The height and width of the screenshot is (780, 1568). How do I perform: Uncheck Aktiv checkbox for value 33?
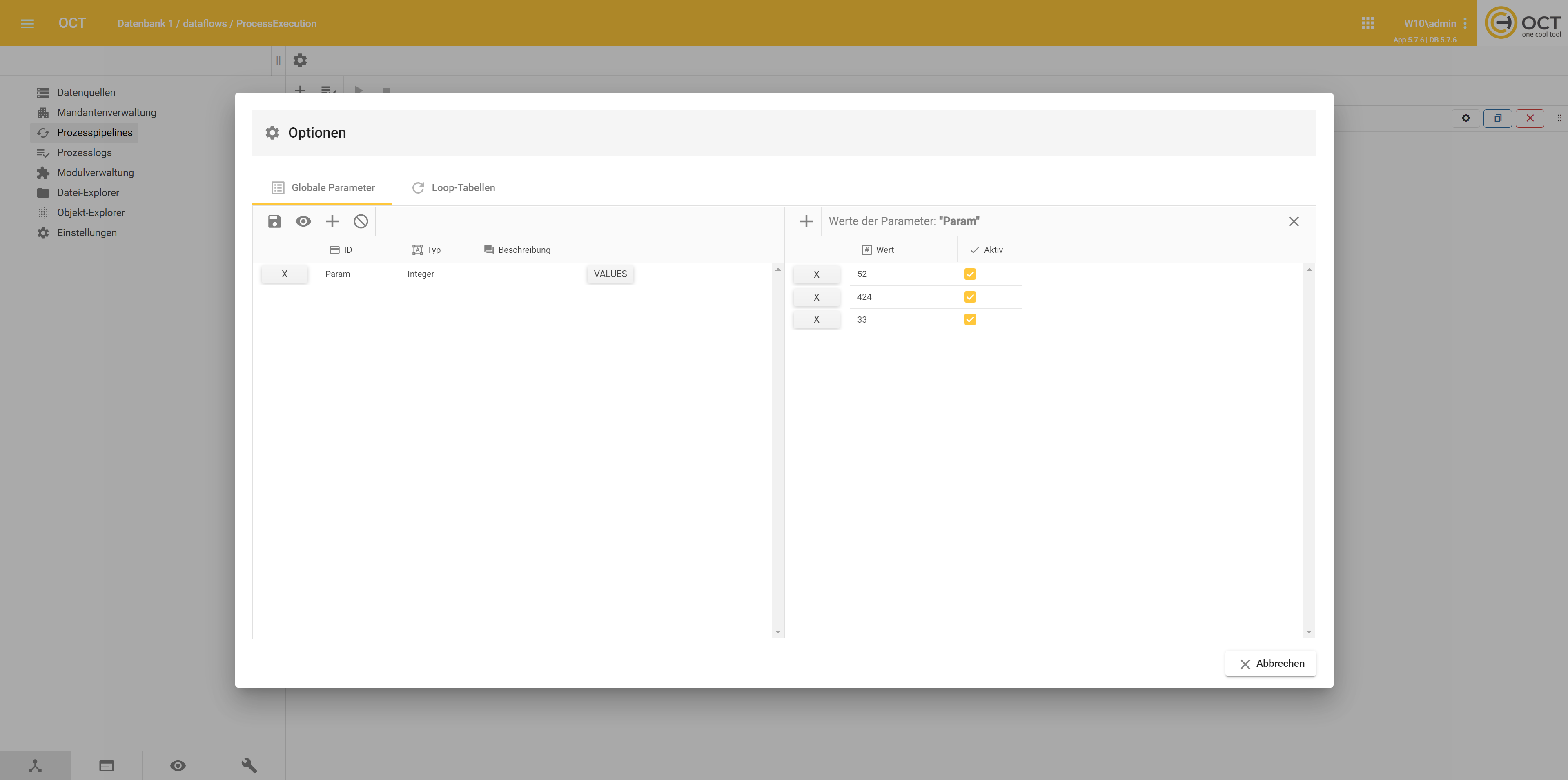(970, 319)
